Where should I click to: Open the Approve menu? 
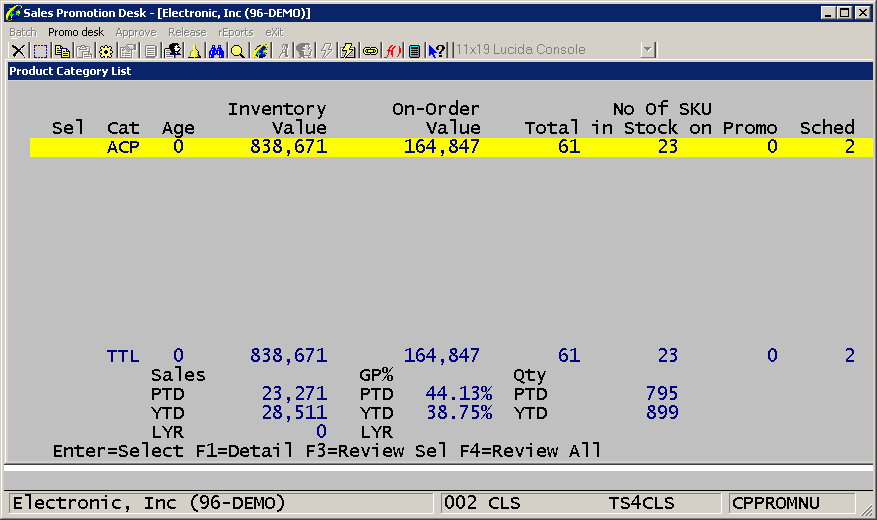click(x=136, y=32)
